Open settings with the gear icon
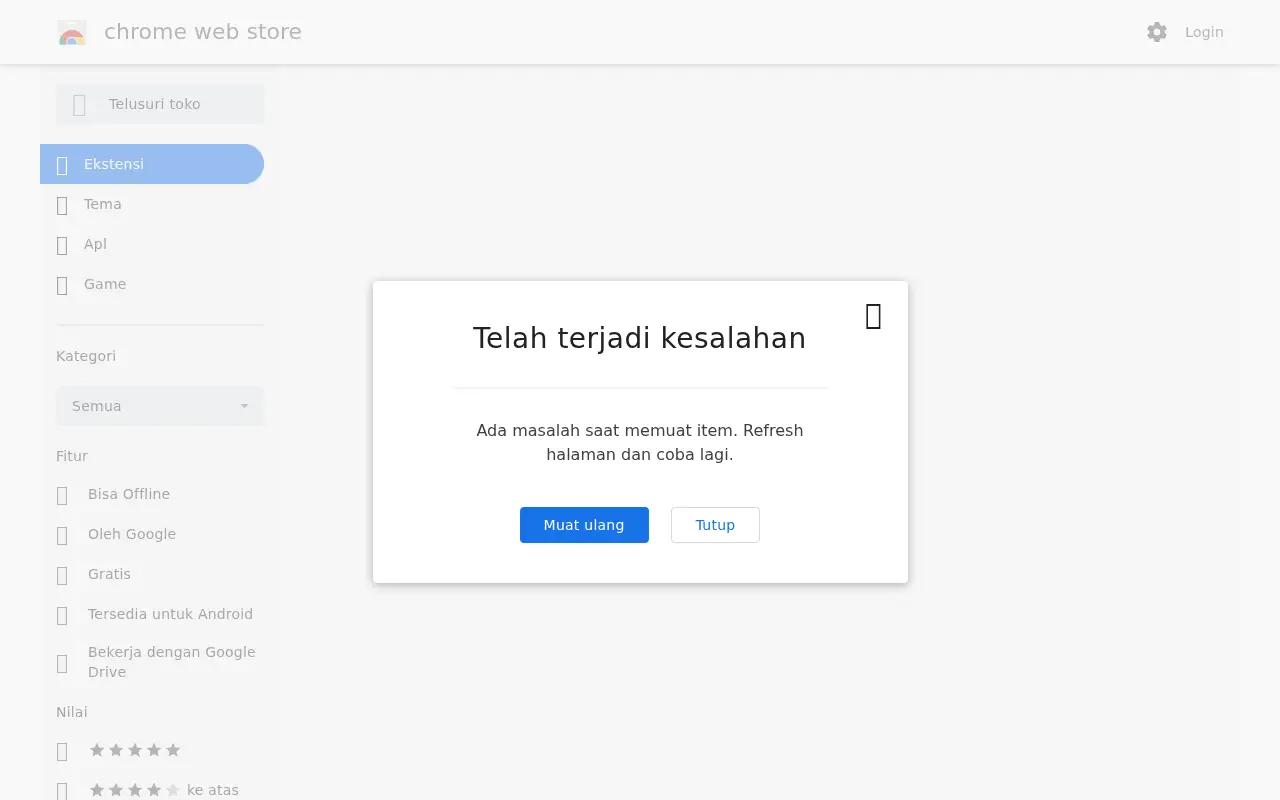 click(x=1157, y=32)
